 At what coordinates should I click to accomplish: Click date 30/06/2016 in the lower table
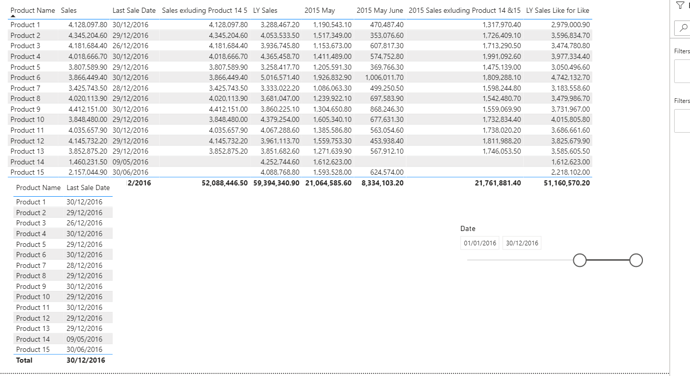84,350
